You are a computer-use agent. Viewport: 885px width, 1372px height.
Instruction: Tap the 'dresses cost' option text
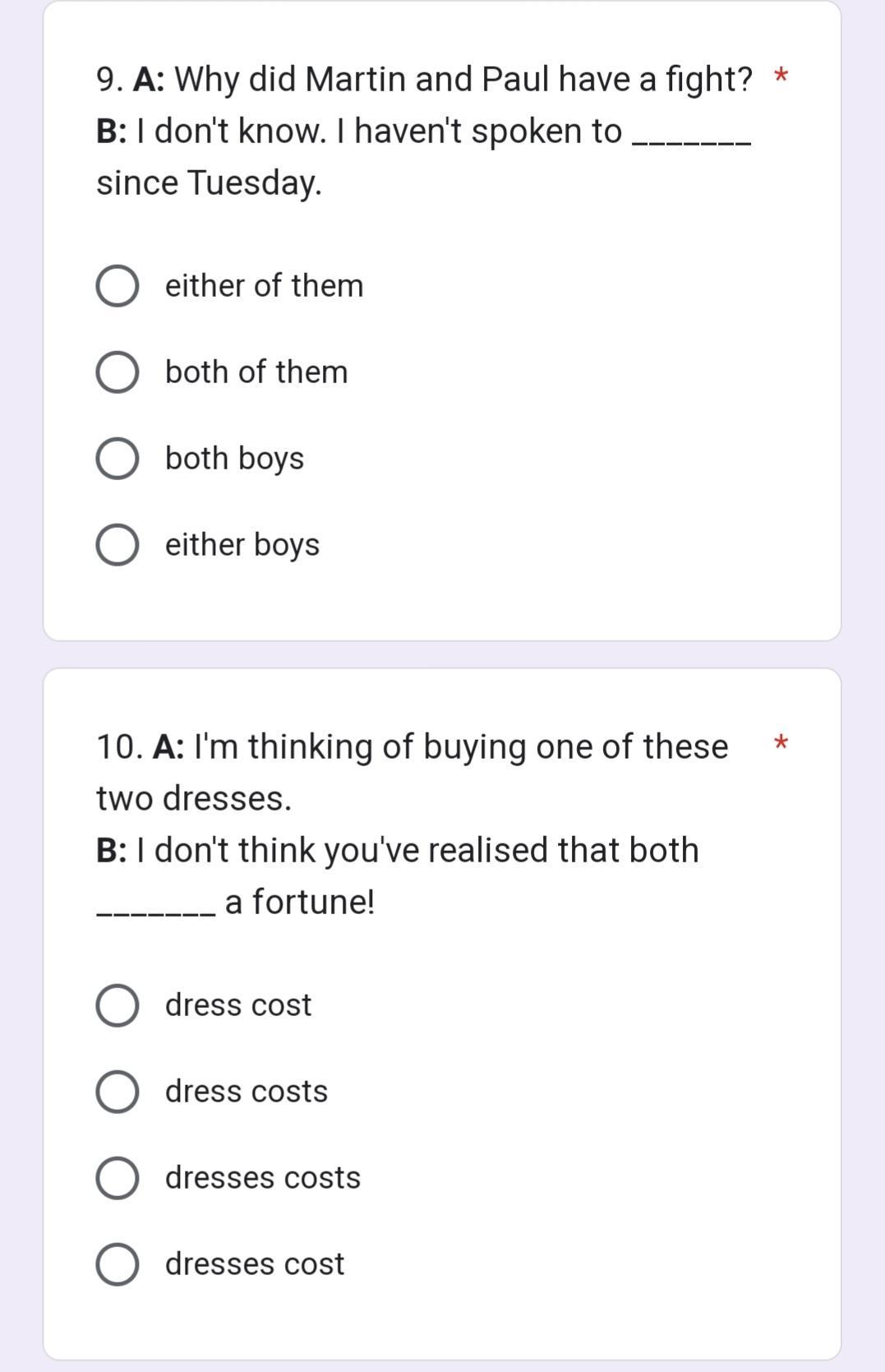(255, 1264)
